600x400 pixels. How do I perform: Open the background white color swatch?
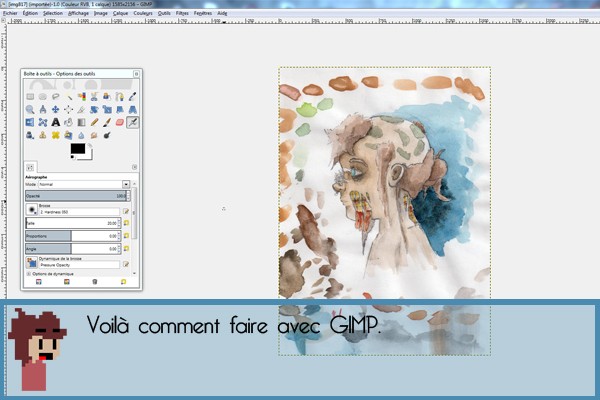point(89,155)
